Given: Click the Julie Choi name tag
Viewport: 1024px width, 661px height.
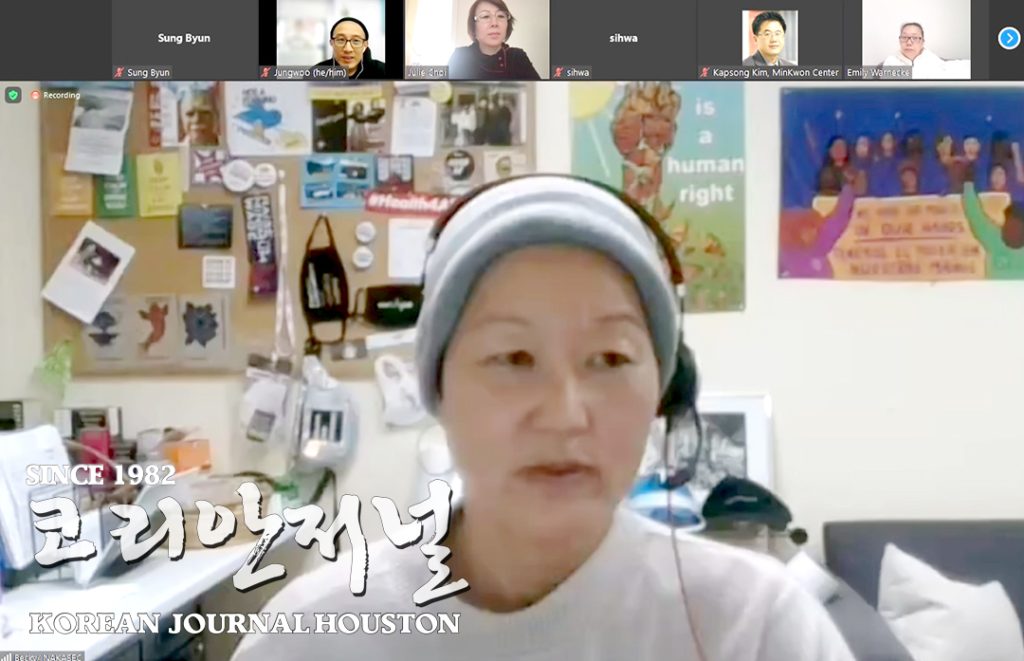Looking at the screenshot, I should point(427,73).
